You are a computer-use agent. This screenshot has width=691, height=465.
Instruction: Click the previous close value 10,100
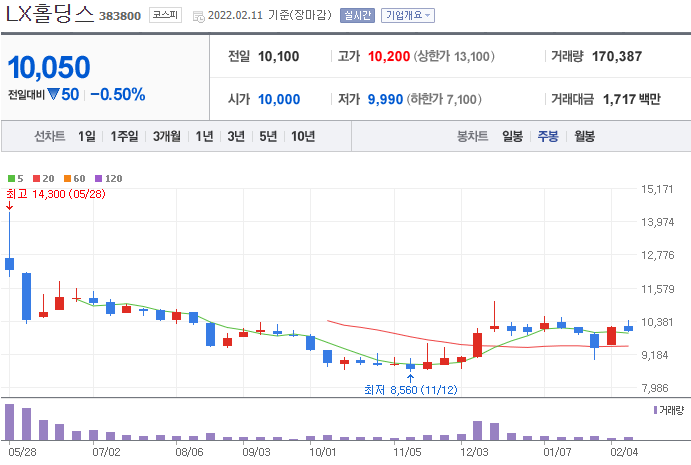click(x=279, y=56)
